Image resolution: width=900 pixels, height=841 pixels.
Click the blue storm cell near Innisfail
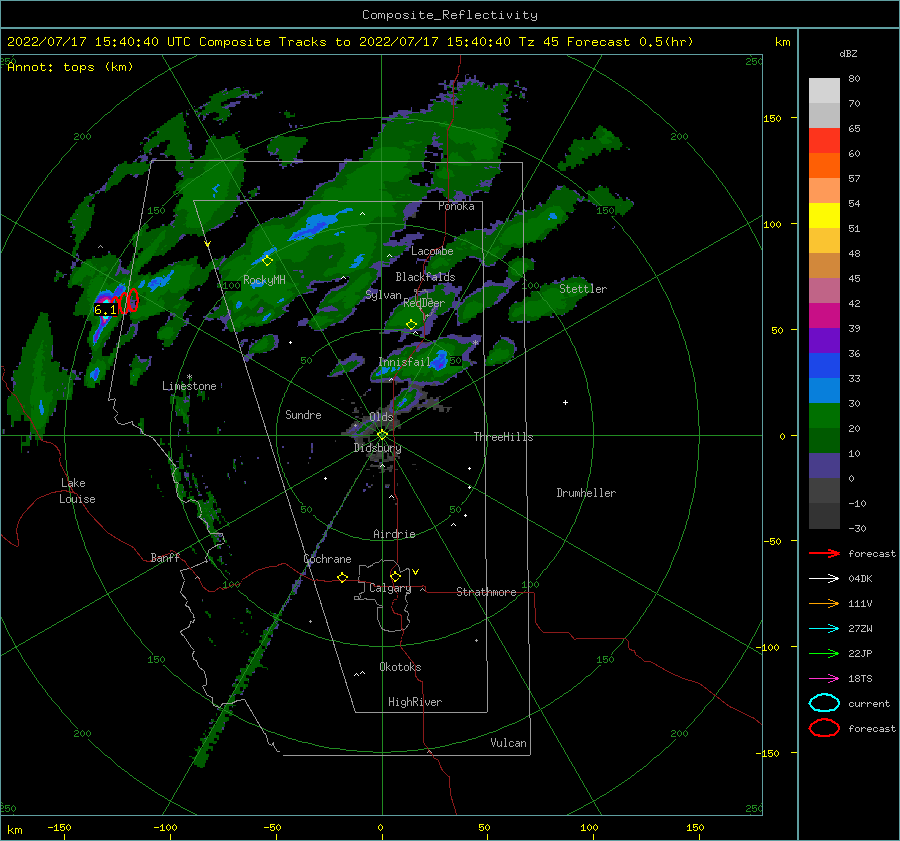tap(440, 360)
